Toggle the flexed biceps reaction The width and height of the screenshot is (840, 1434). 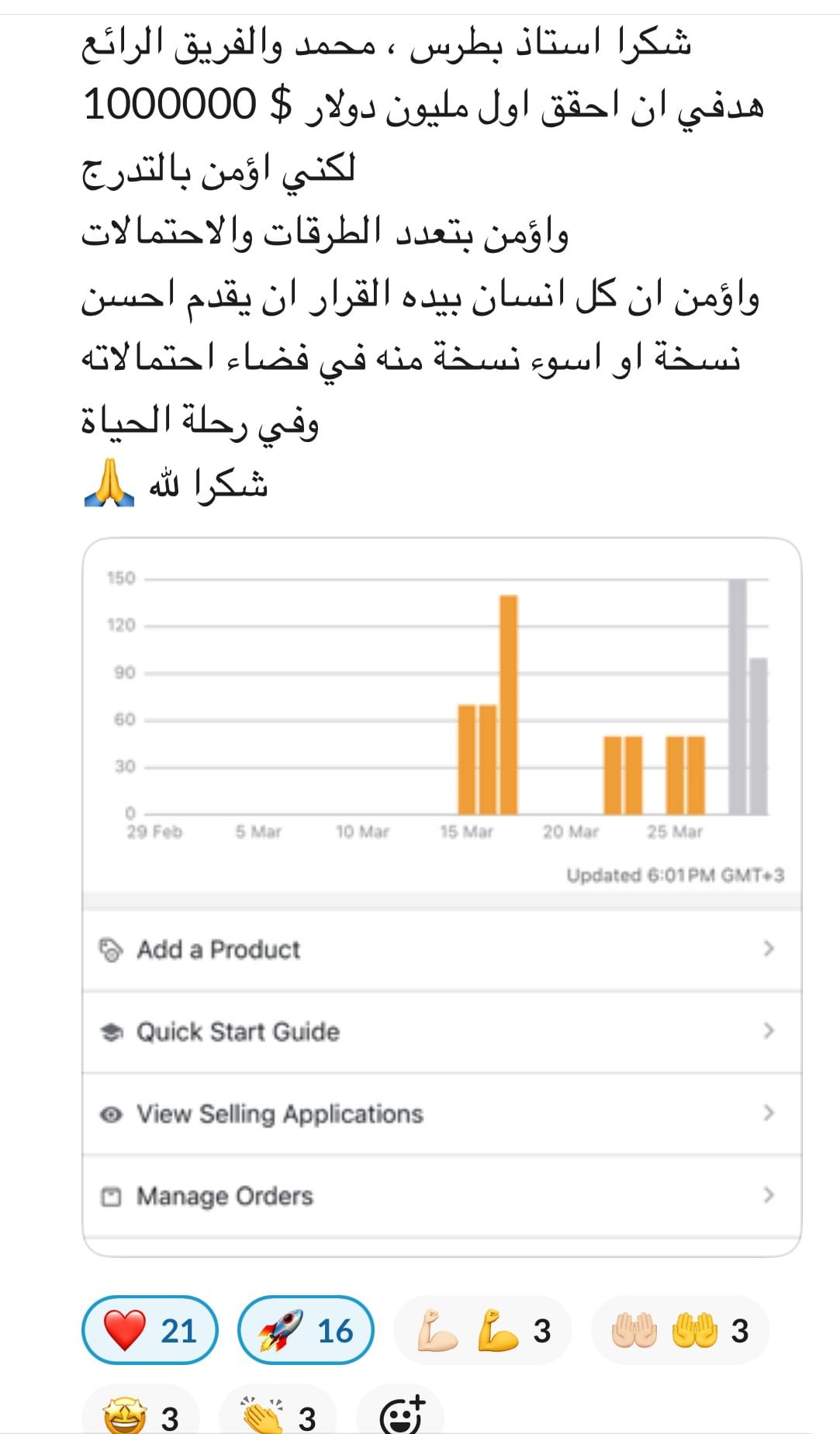click(482, 1330)
